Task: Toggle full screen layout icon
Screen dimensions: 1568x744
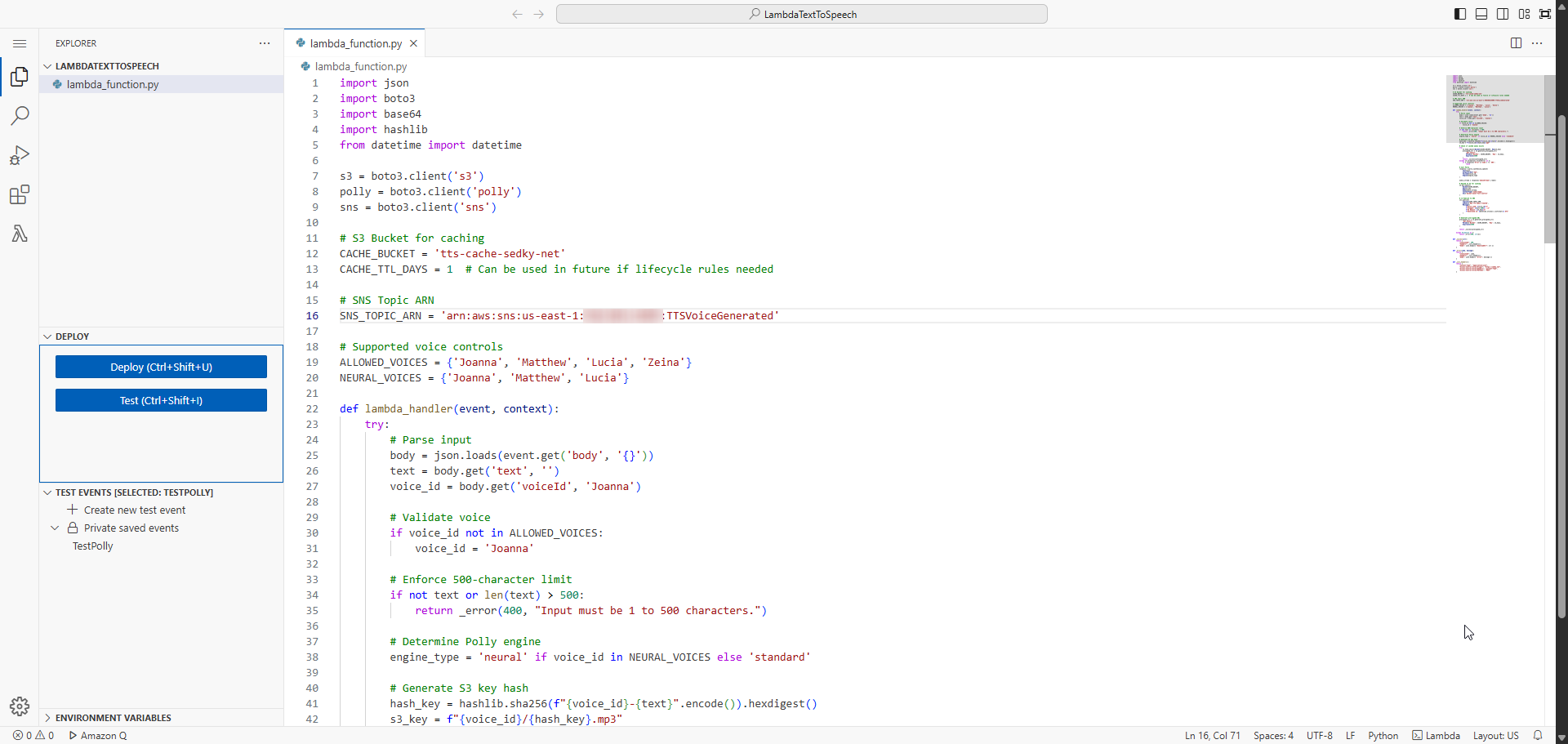Action: point(1545,14)
